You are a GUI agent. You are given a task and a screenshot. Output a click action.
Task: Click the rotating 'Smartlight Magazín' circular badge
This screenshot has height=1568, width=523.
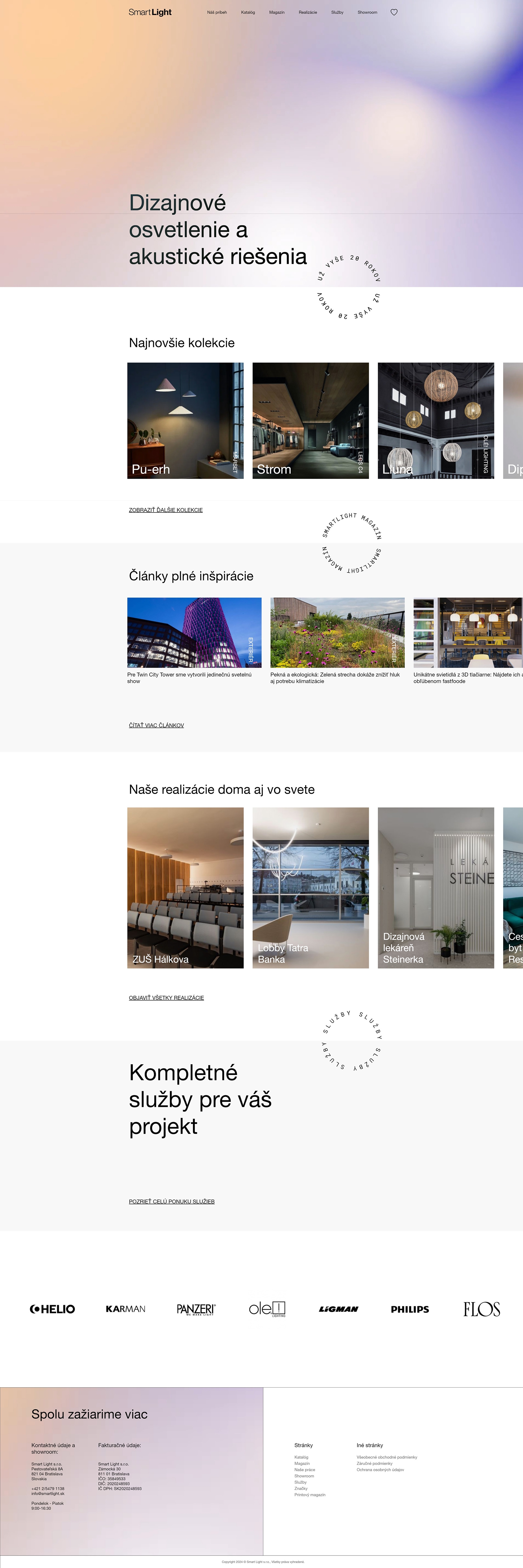[x=351, y=543]
